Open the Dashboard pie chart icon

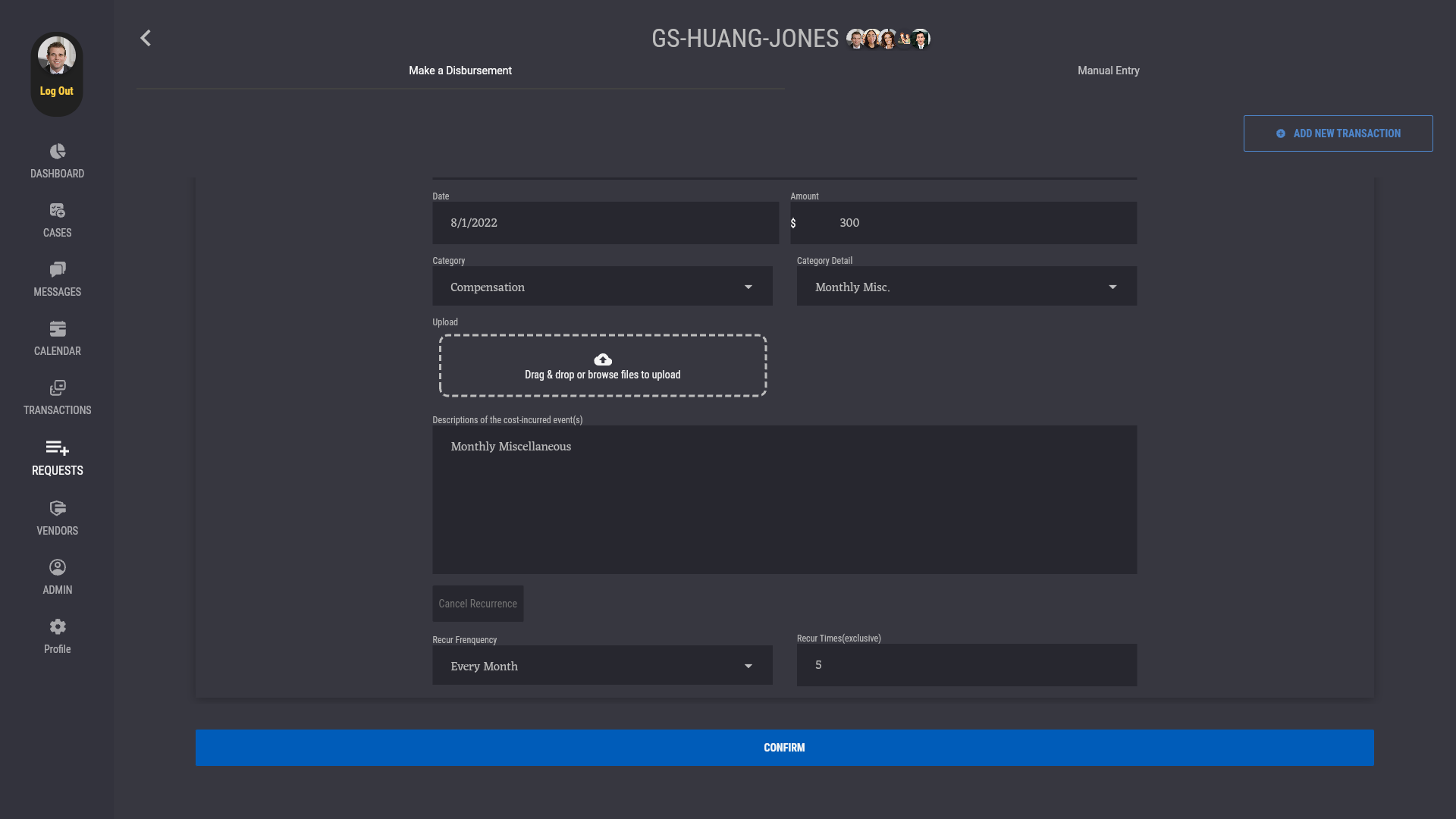(x=58, y=152)
